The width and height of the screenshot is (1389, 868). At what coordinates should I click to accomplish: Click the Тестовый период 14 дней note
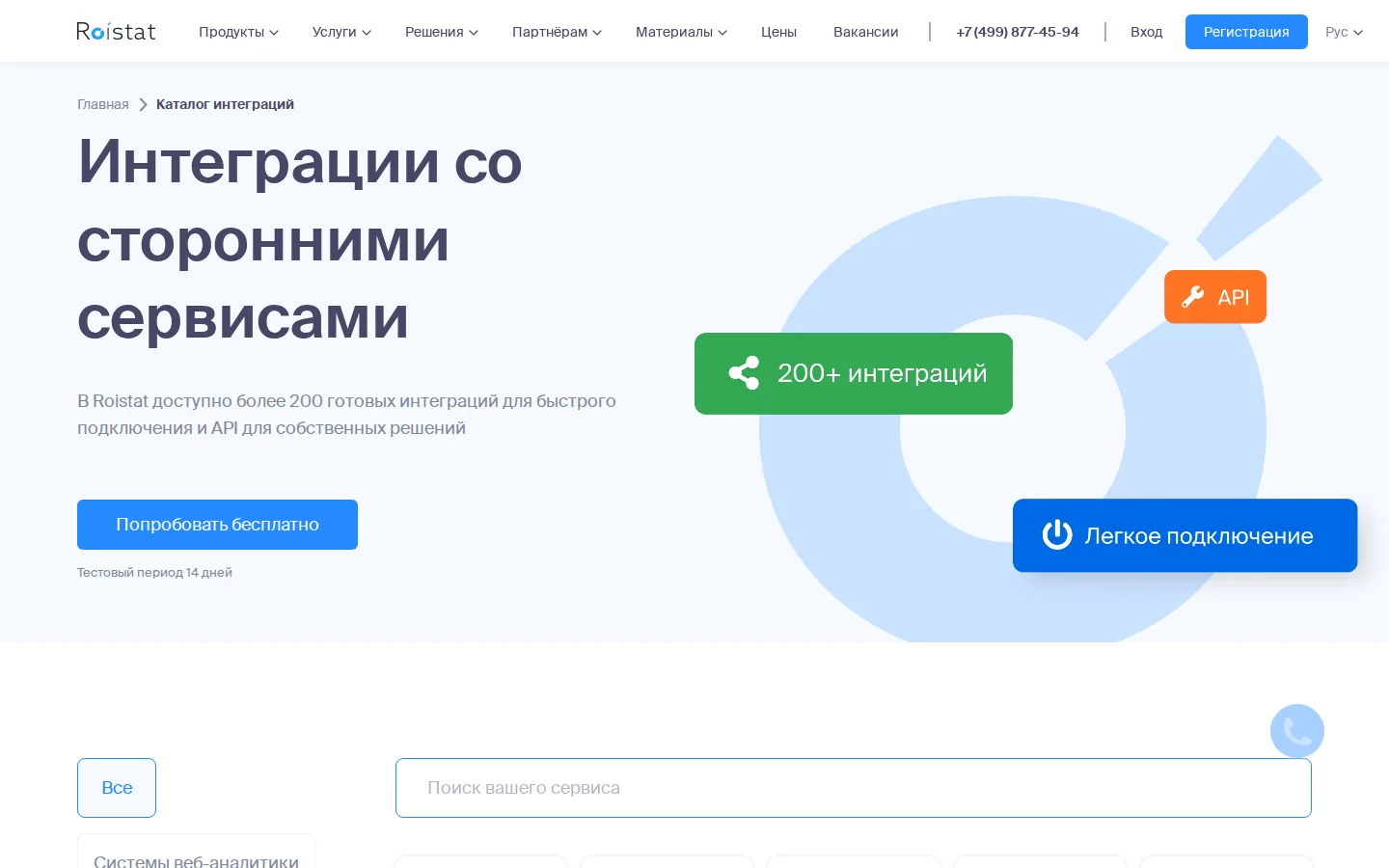coord(154,572)
